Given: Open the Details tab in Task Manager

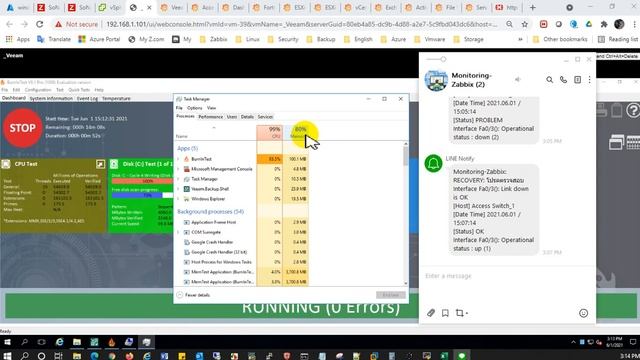Looking at the screenshot, I should 247,117.
